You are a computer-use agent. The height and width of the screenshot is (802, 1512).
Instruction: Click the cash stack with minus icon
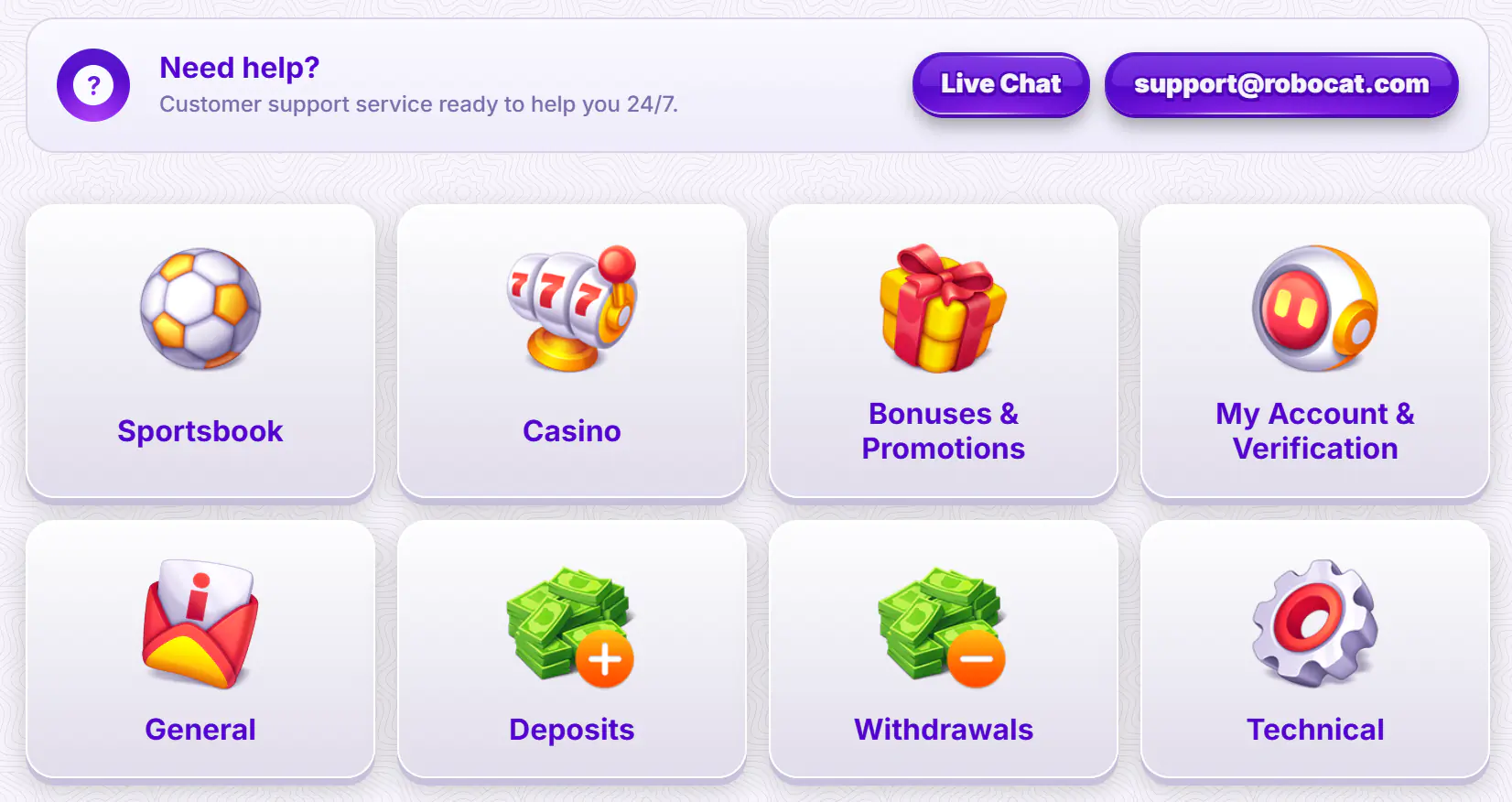pyautogui.click(x=942, y=626)
